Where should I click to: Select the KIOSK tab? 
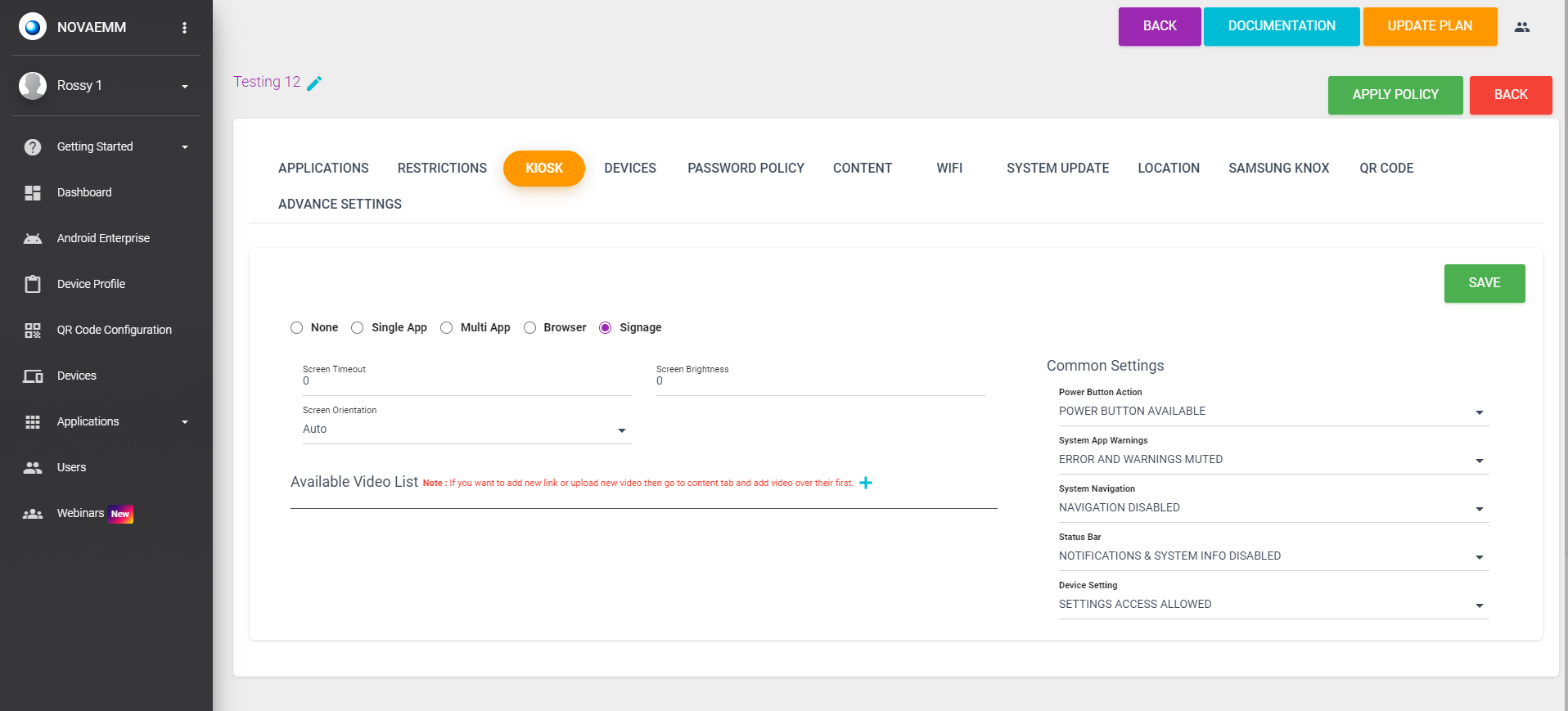544,169
